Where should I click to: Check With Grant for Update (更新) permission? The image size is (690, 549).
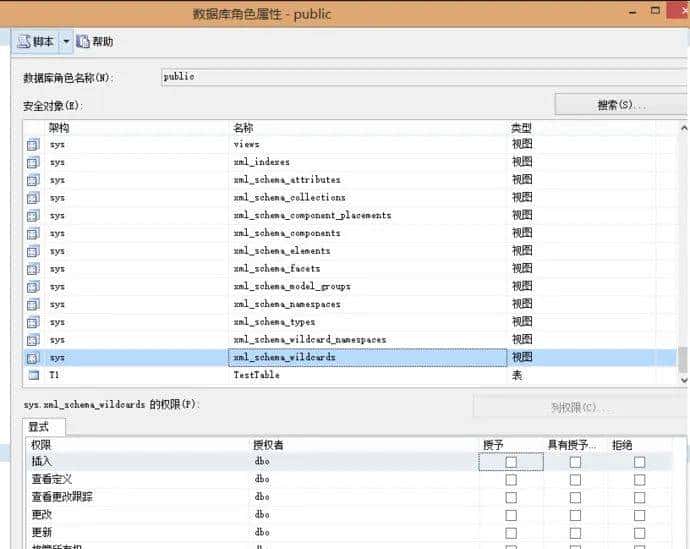tap(575, 533)
